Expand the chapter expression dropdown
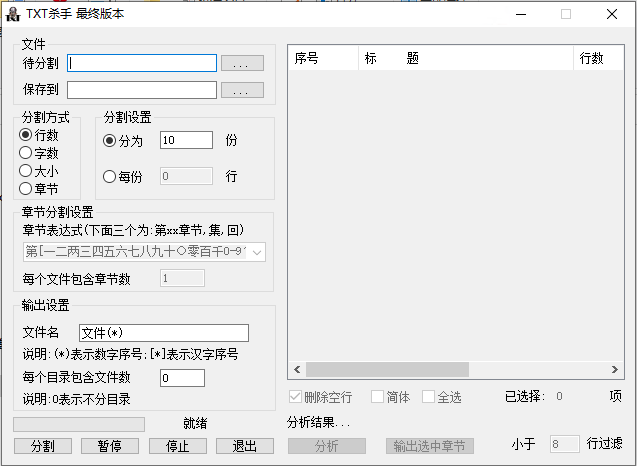Image resolution: width=637 pixels, height=466 pixels. click(x=258, y=252)
